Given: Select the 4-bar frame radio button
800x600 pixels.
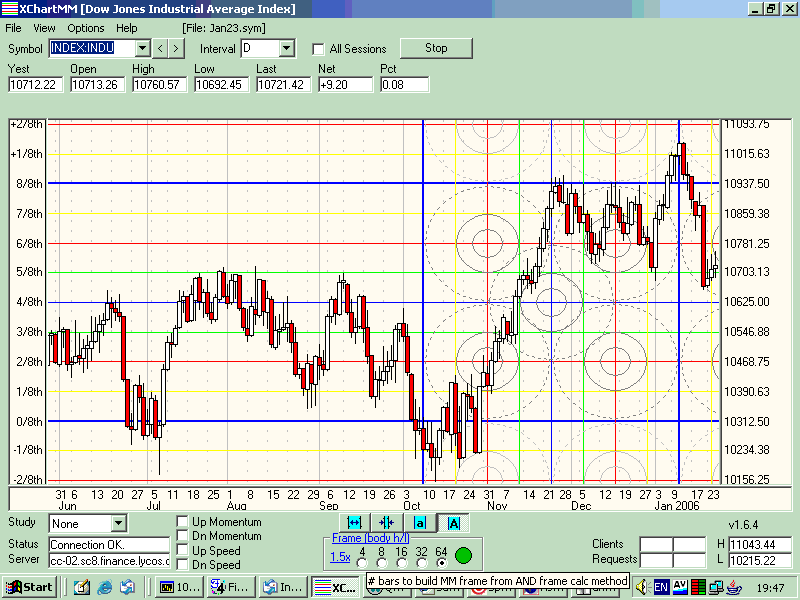Looking at the screenshot, I should pyautogui.click(x=361, y=563).
